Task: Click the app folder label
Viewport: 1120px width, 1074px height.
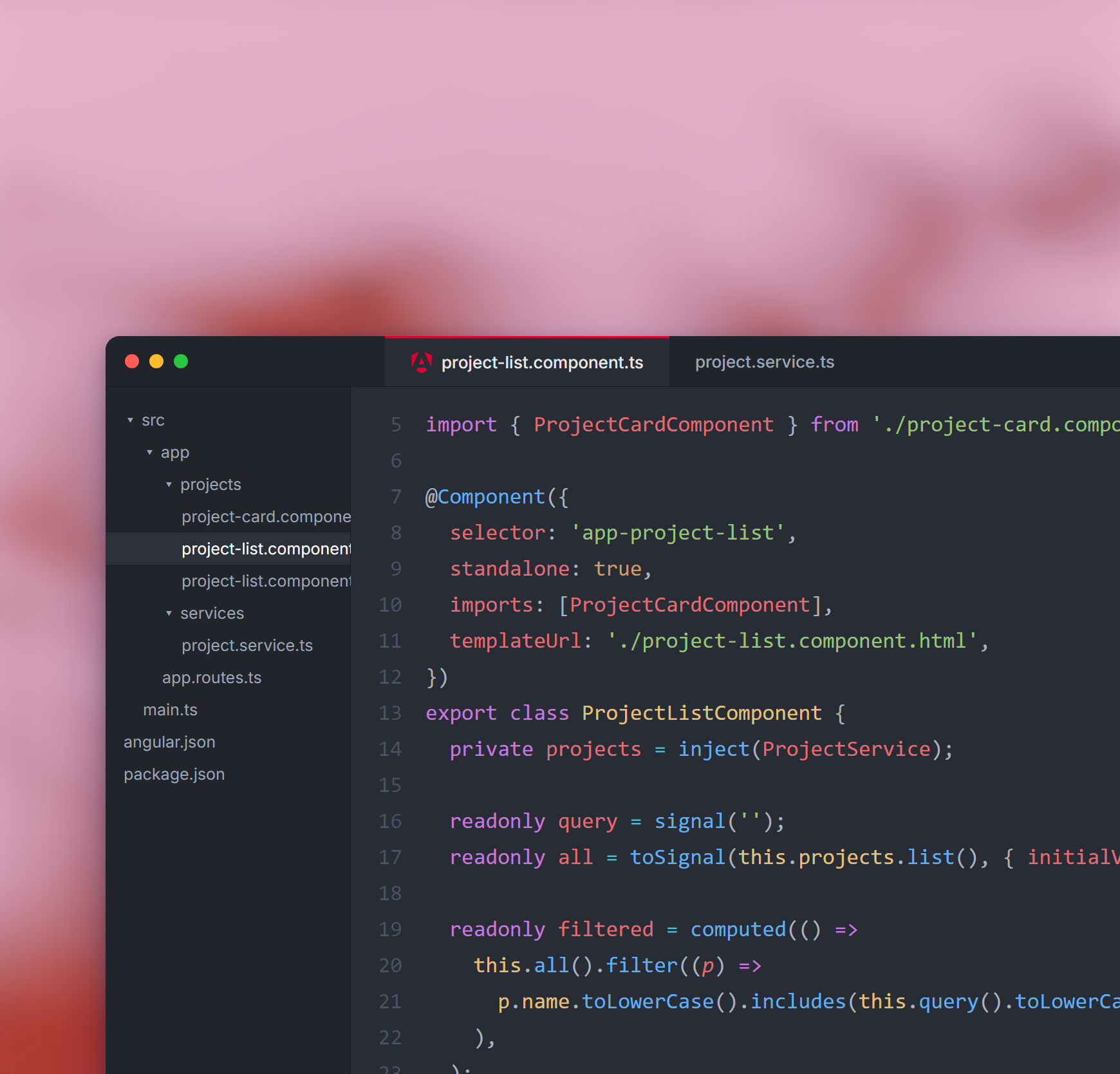Action: click(x=175, y=453)
